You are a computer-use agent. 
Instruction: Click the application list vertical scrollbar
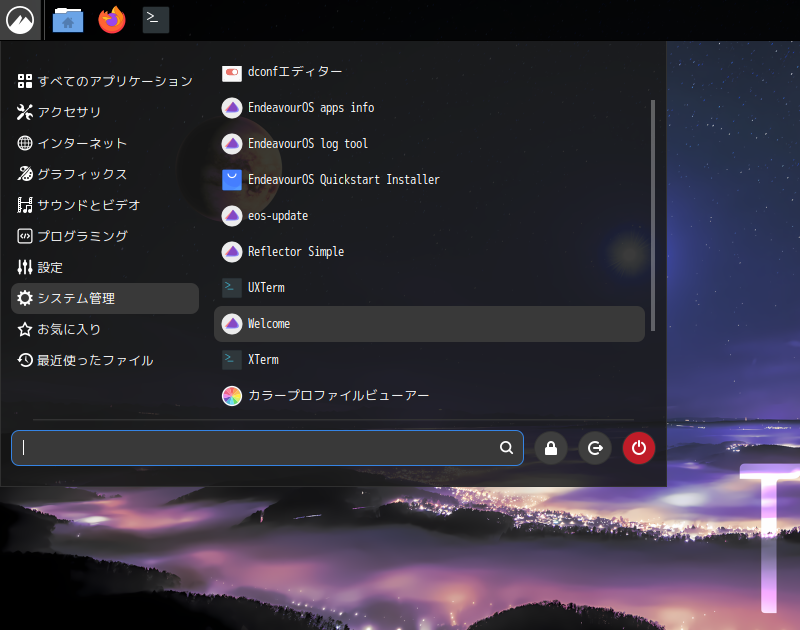[653, 215]
